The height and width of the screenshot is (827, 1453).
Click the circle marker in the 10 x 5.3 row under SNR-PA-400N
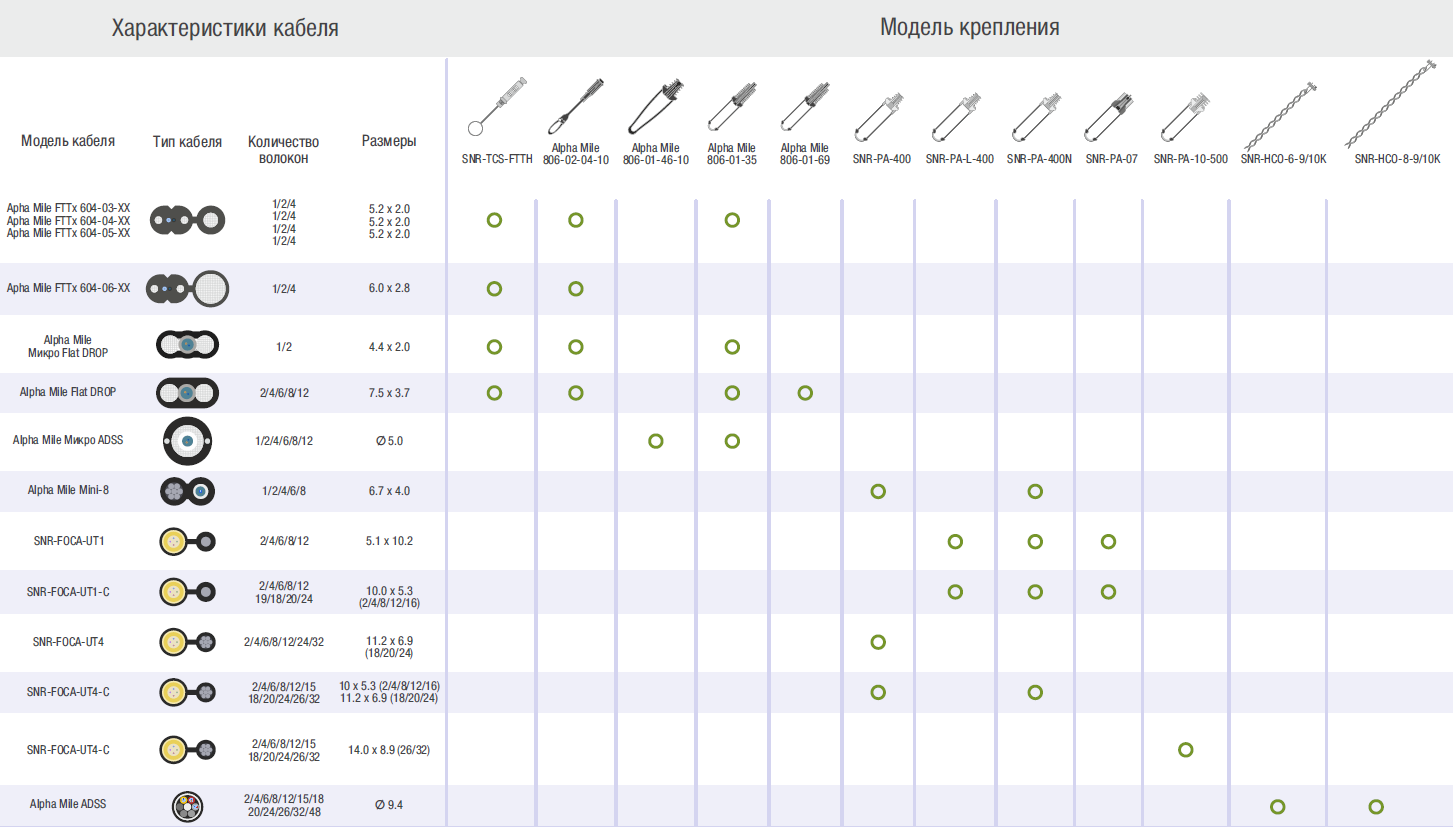point(1035,691)
